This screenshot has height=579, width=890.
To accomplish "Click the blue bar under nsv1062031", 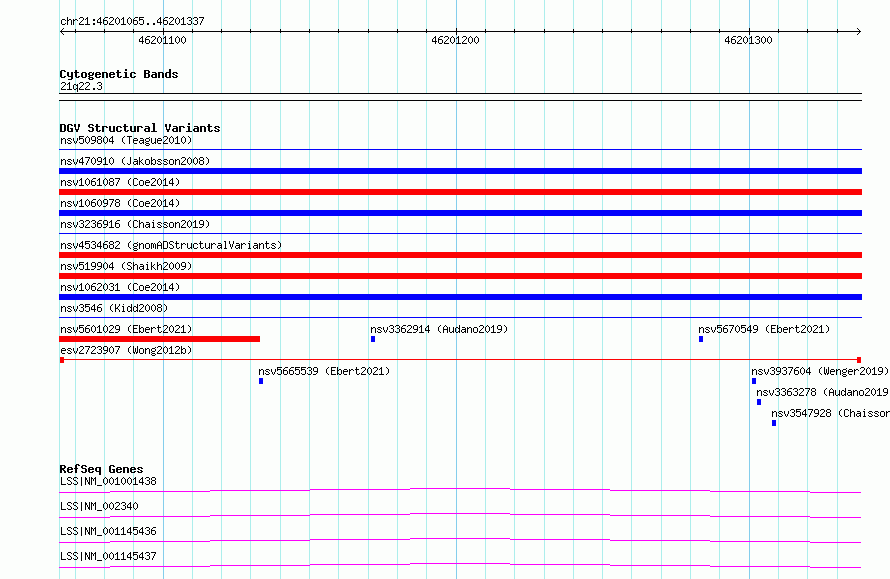I will pyautogui.click(x=460, y=297).
